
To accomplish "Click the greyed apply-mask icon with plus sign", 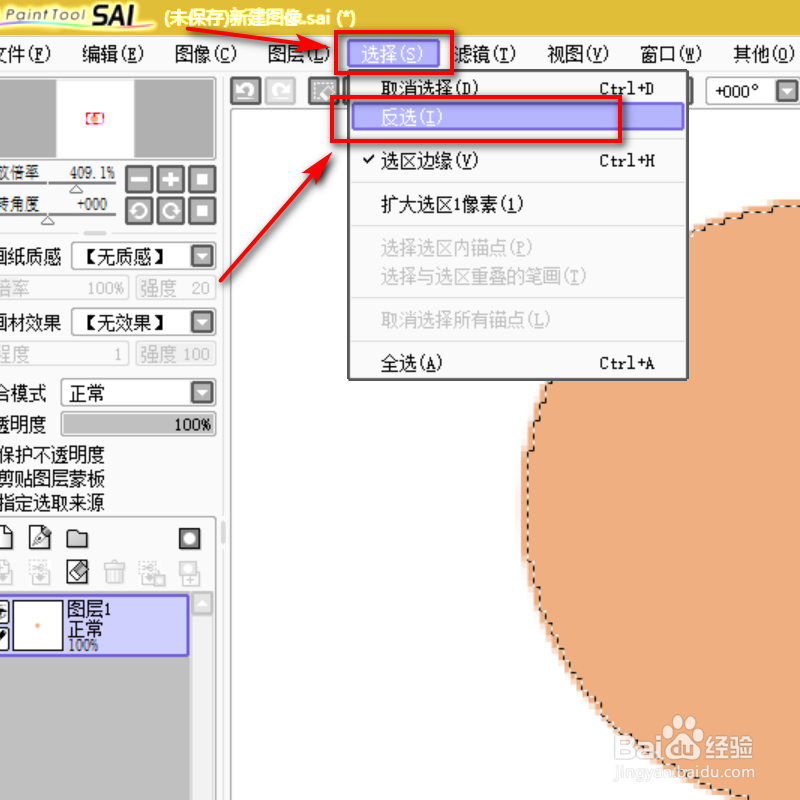I will [x=189, y=573].
